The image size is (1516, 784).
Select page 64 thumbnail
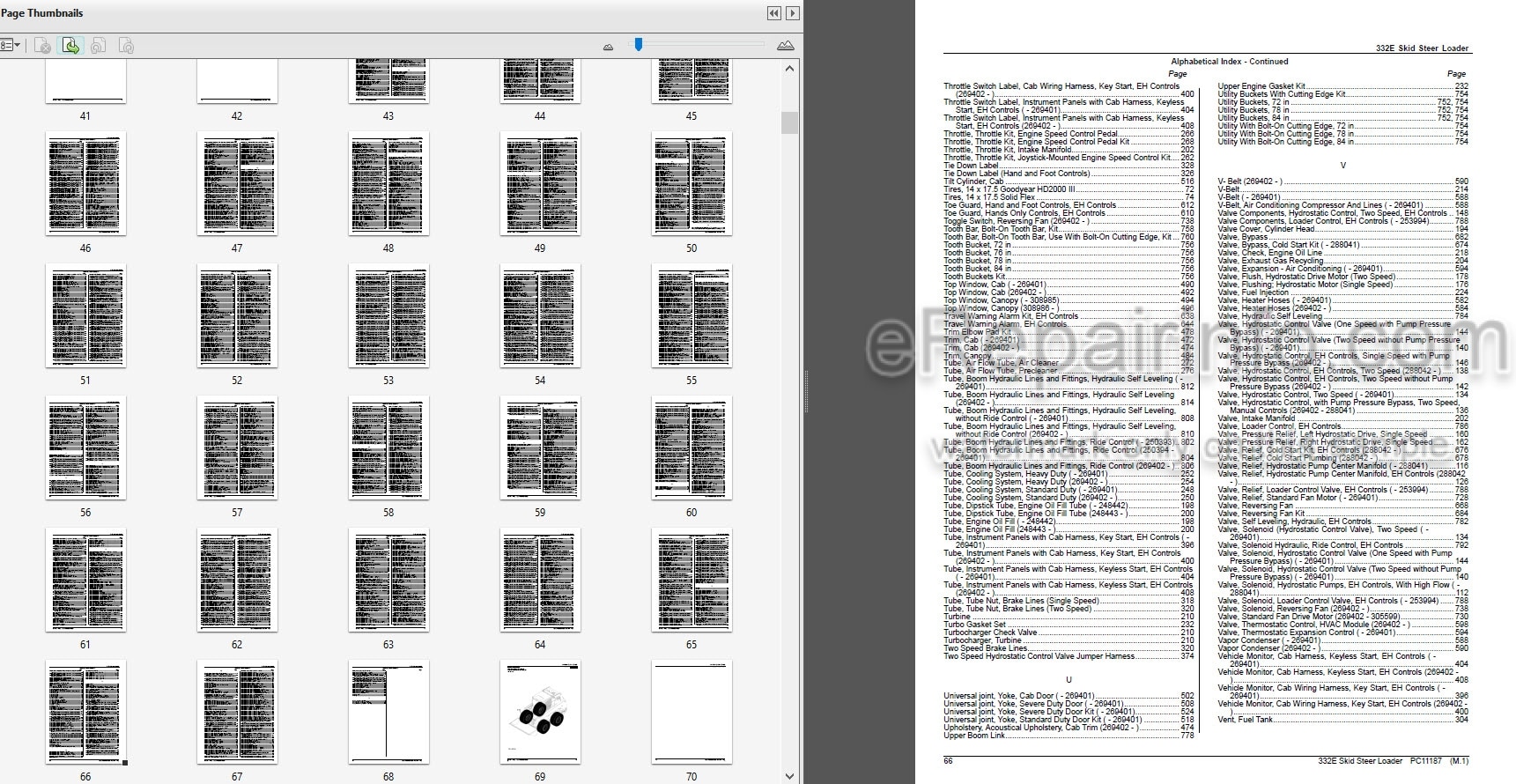point(540,580)
